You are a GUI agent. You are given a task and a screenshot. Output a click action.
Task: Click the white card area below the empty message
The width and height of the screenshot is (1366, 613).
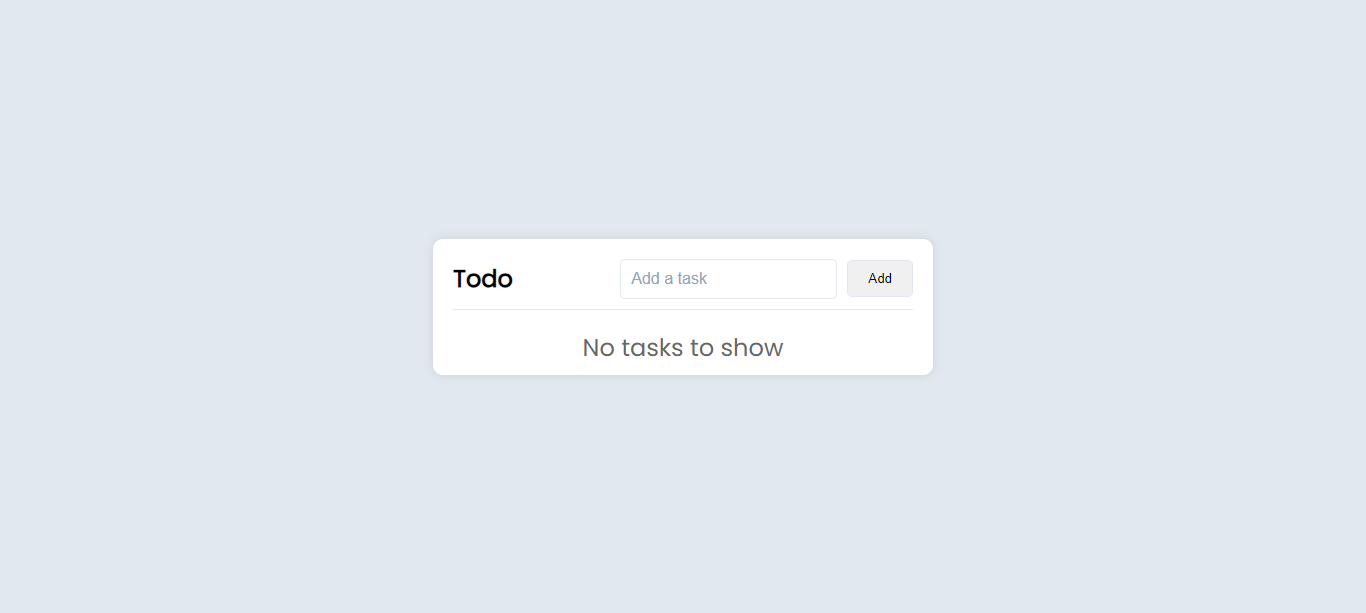click(x=683, y=369)
